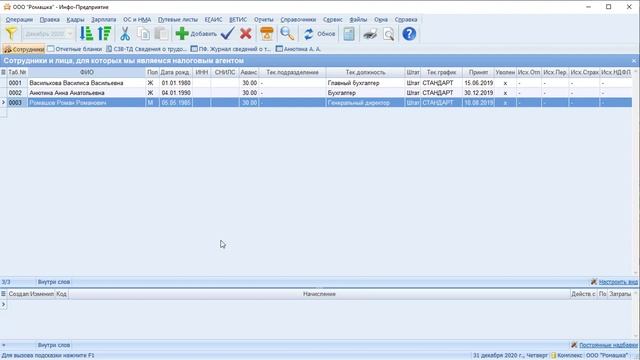Image resolution: width=640 pixels, height=360 pixels.
Task: Click the print preview icon
Action: pos(389,33)
